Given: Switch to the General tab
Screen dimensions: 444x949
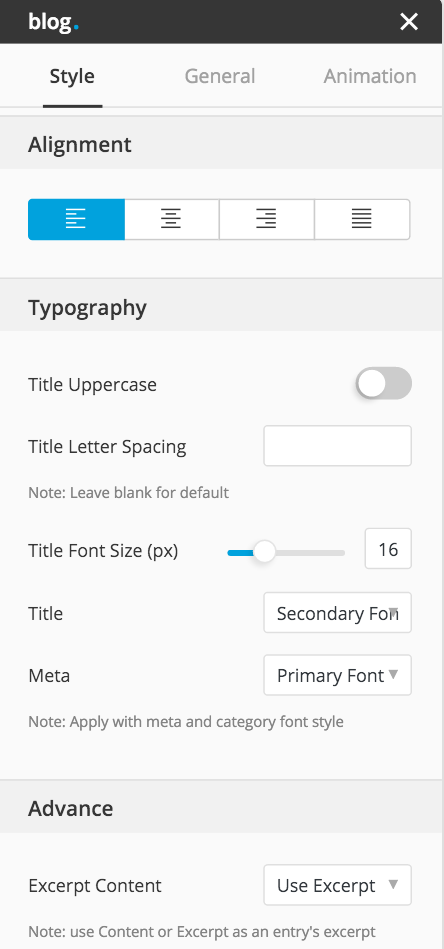Looking at the screenshot, I should [x=220, y=76].
